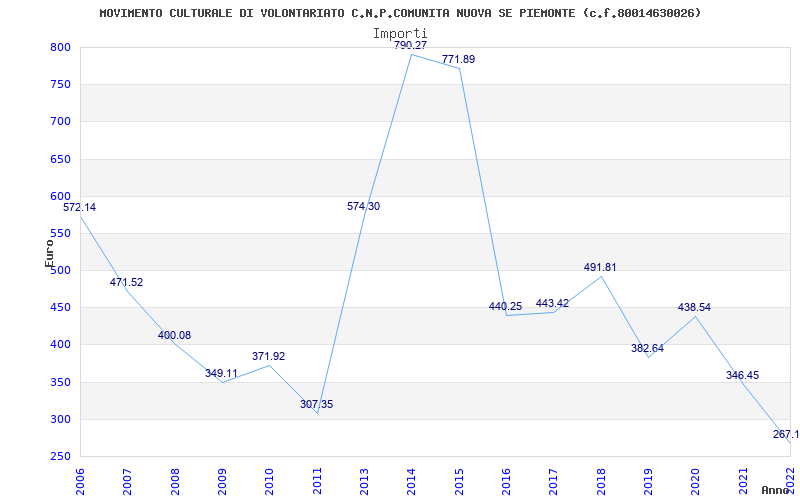Select data label 771.89 for 2015
The image size is (800, 500).
459,59
